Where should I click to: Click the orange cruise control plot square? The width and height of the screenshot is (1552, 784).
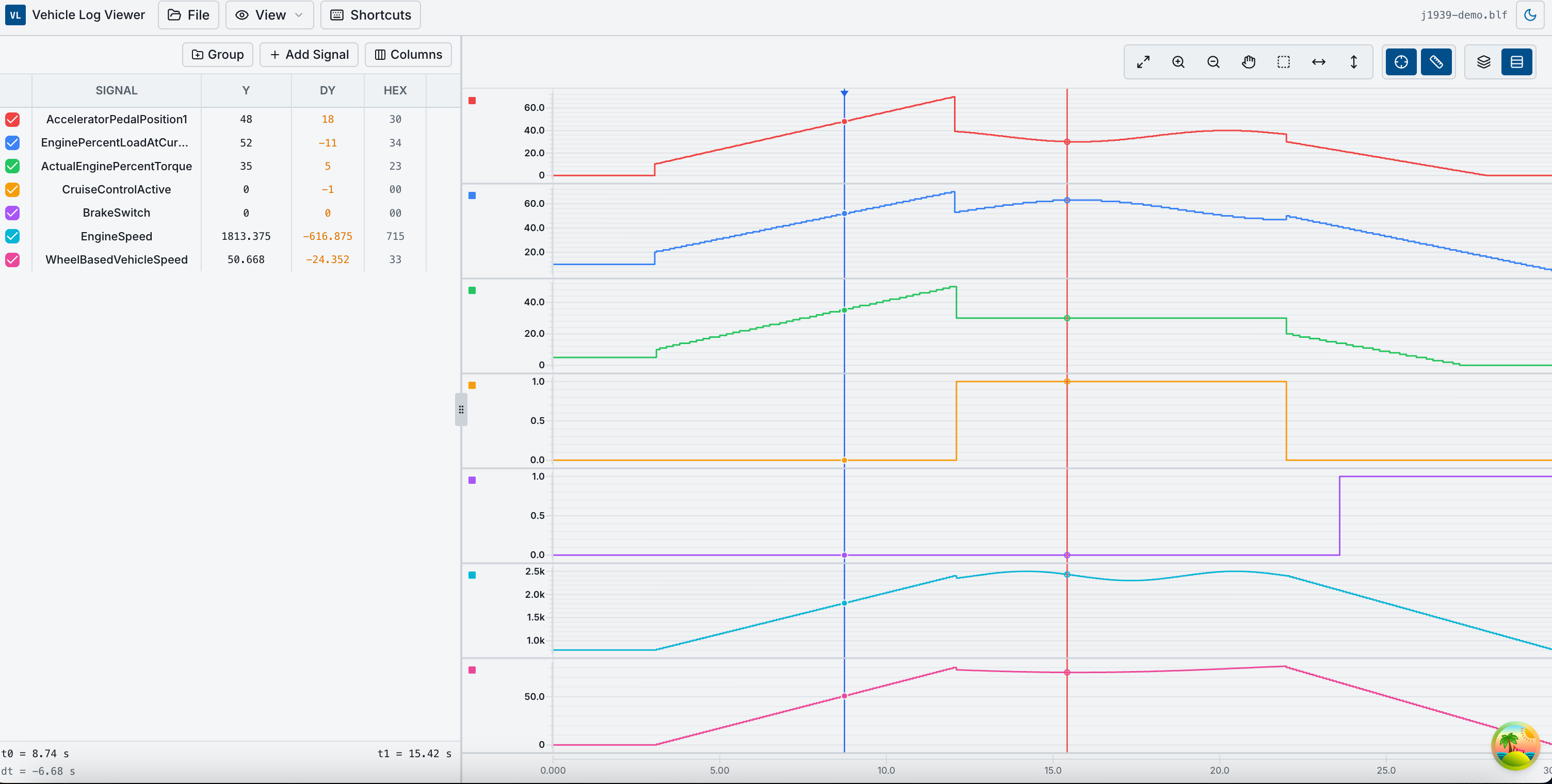click(x=472, y=385)
